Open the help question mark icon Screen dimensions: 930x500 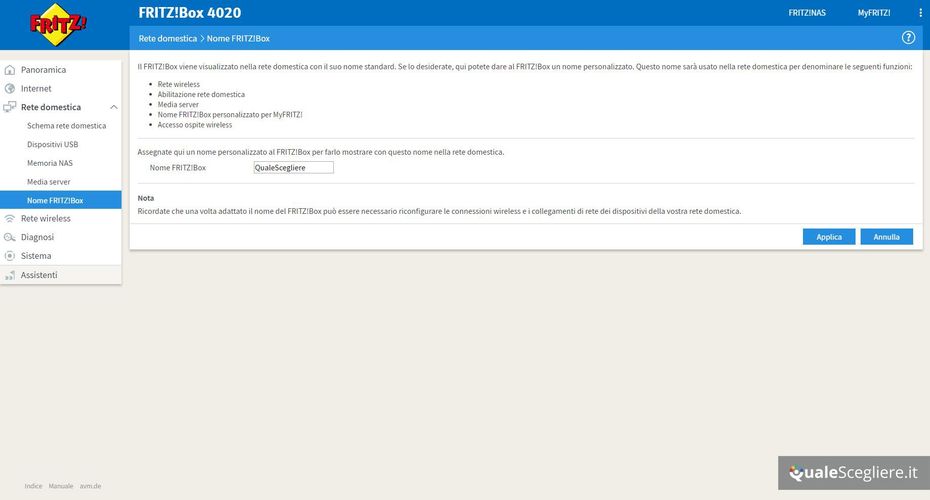(908, 38)
